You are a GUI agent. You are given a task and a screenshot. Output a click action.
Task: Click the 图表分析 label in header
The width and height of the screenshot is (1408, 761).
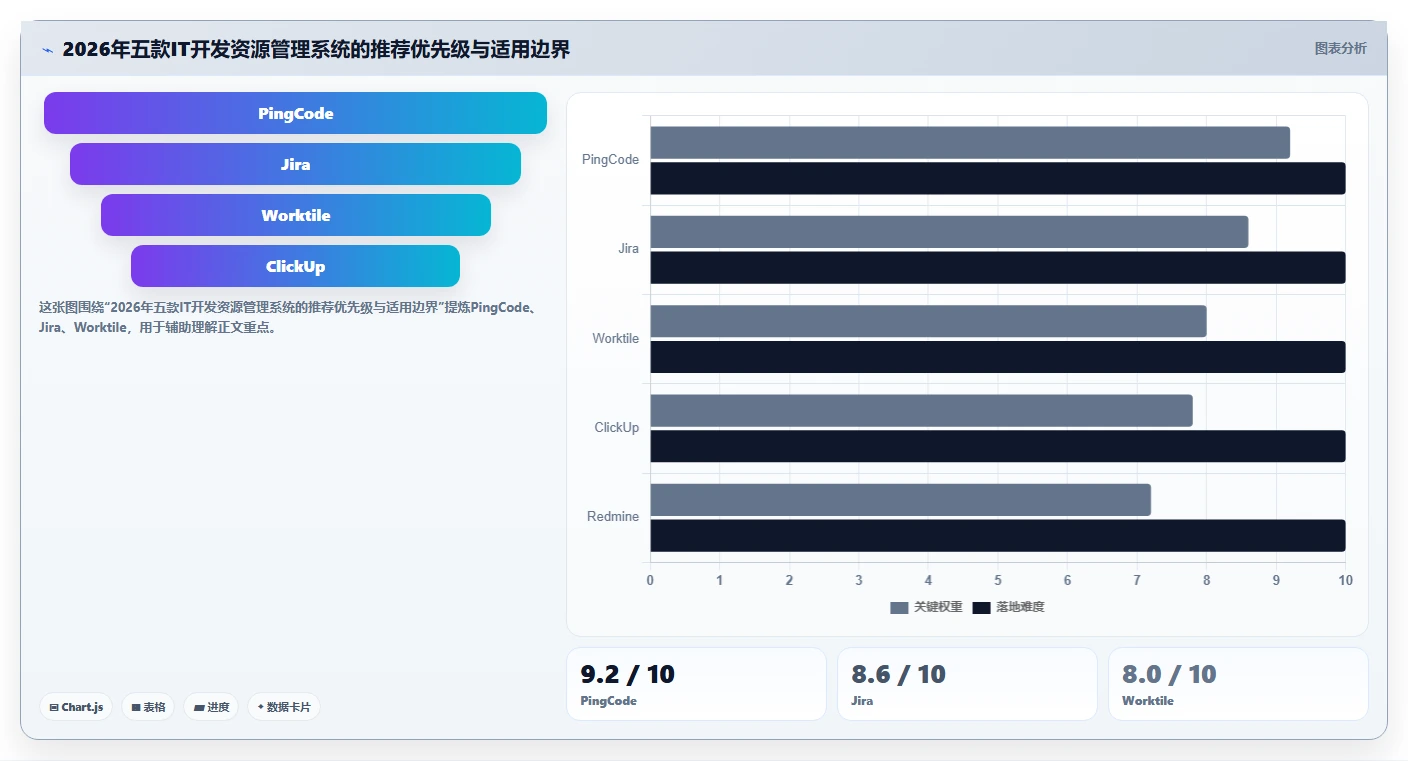coord(1340,48)
